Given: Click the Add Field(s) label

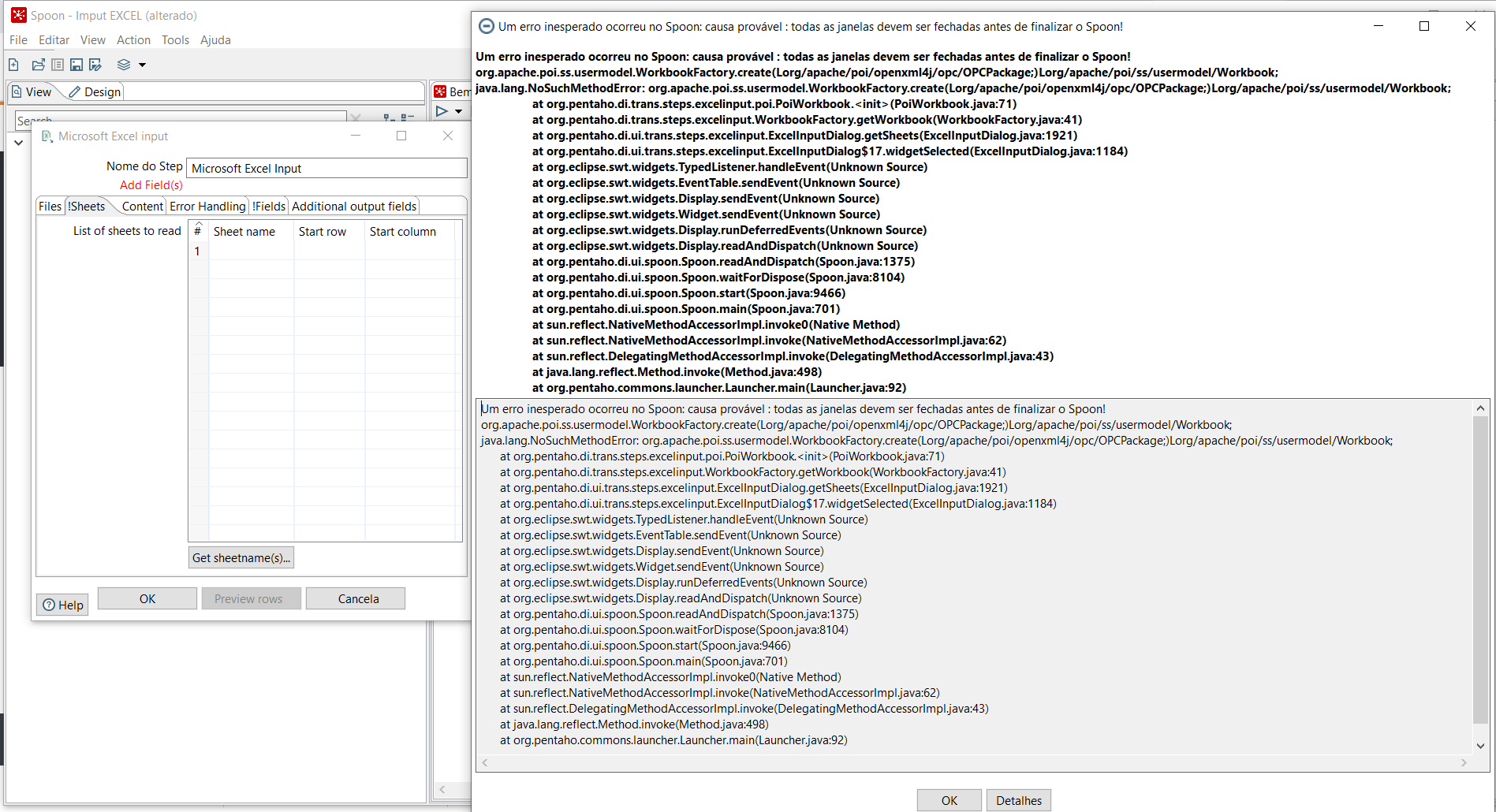Looking at the screenshot, I should pos(151,185).
